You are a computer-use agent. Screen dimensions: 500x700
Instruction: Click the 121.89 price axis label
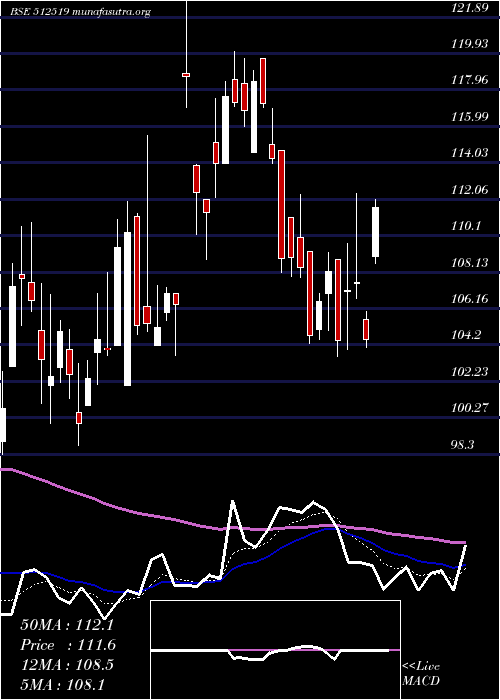[x=470, y=8]
